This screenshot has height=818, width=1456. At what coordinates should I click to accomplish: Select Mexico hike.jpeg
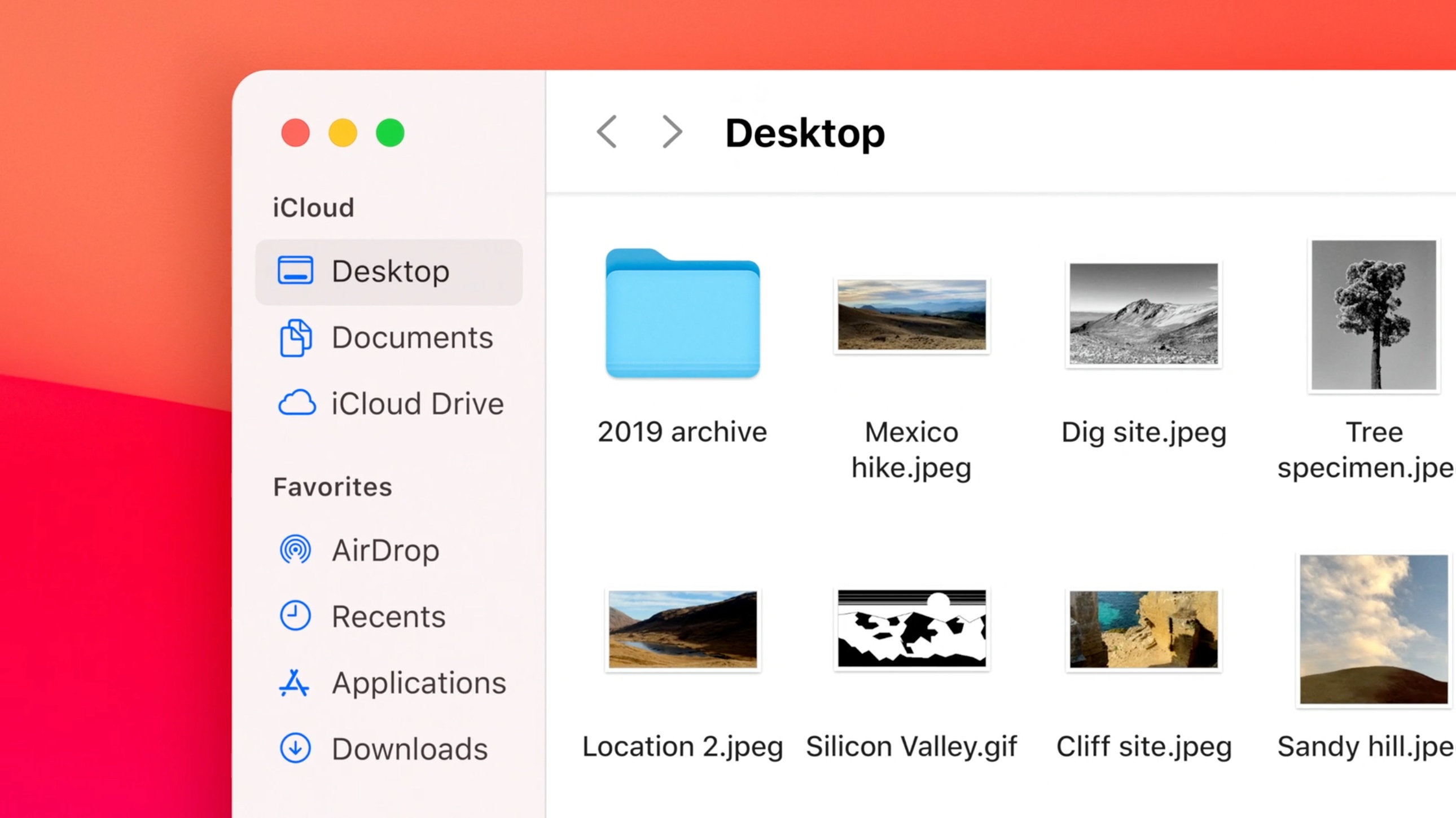pos(911,315)
